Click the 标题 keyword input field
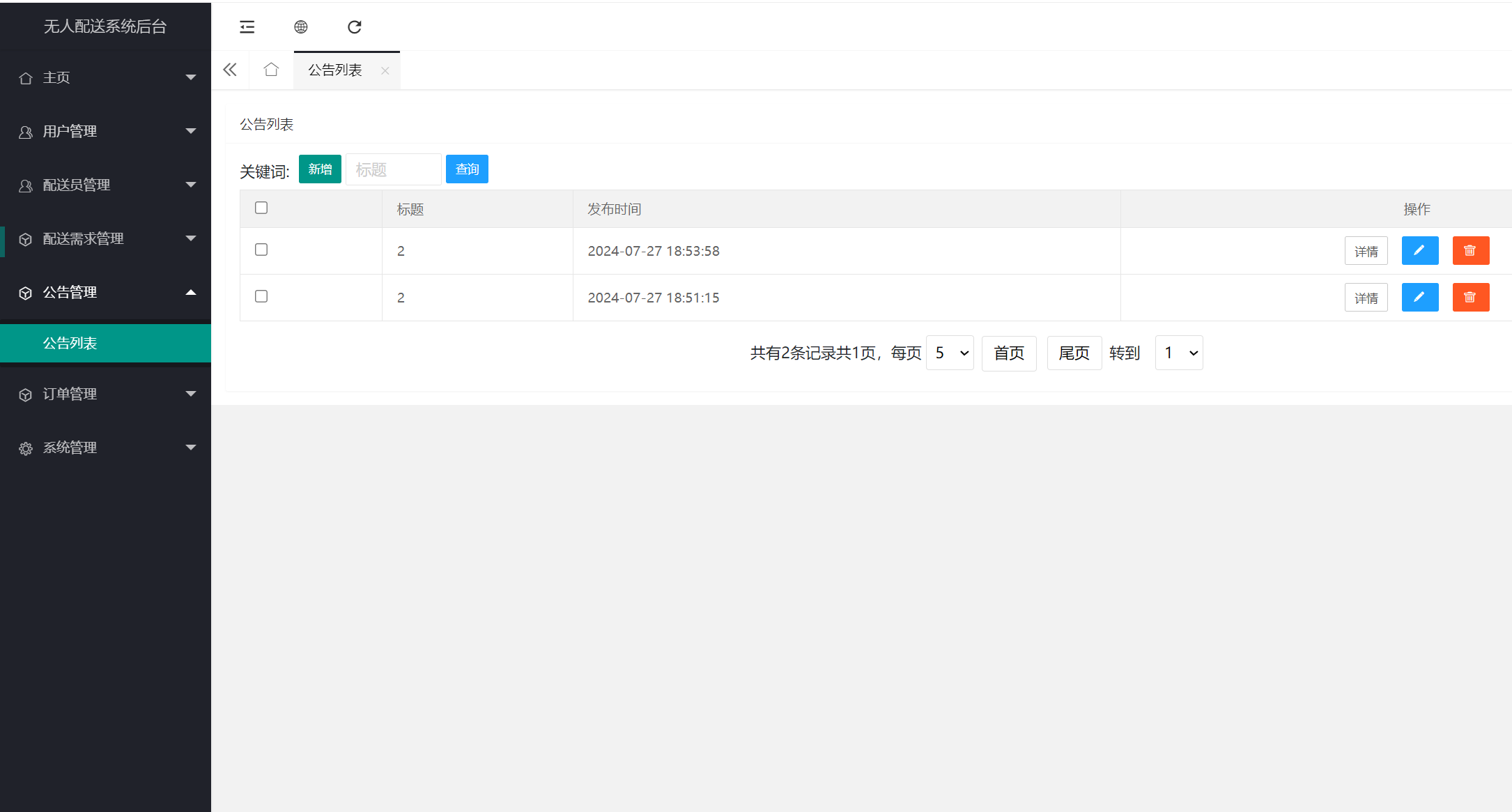Screen dimensions: 1512x812 393,169
